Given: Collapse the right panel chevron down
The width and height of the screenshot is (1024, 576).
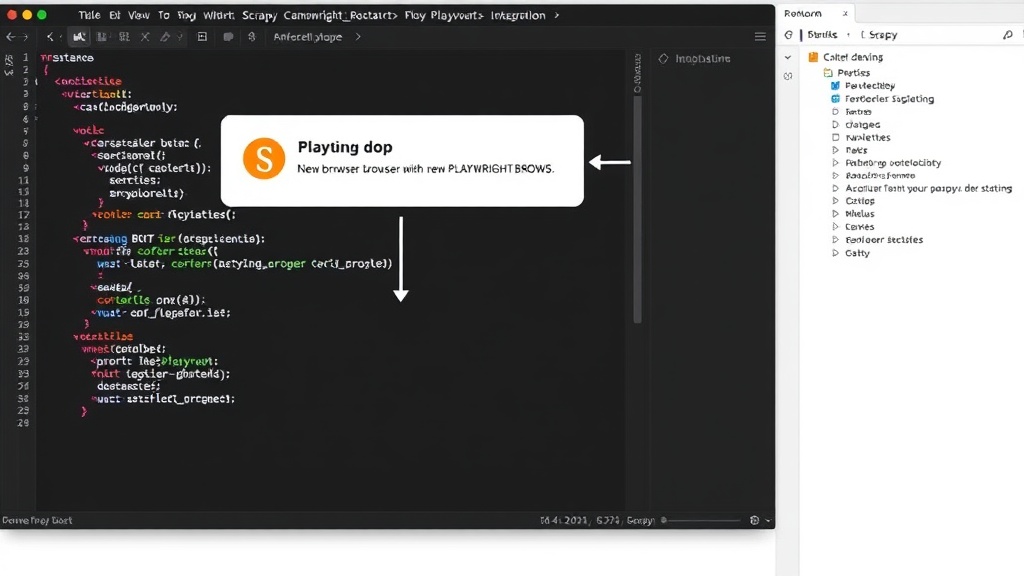Looking at the screenshot, I should (x=788, y=57).
